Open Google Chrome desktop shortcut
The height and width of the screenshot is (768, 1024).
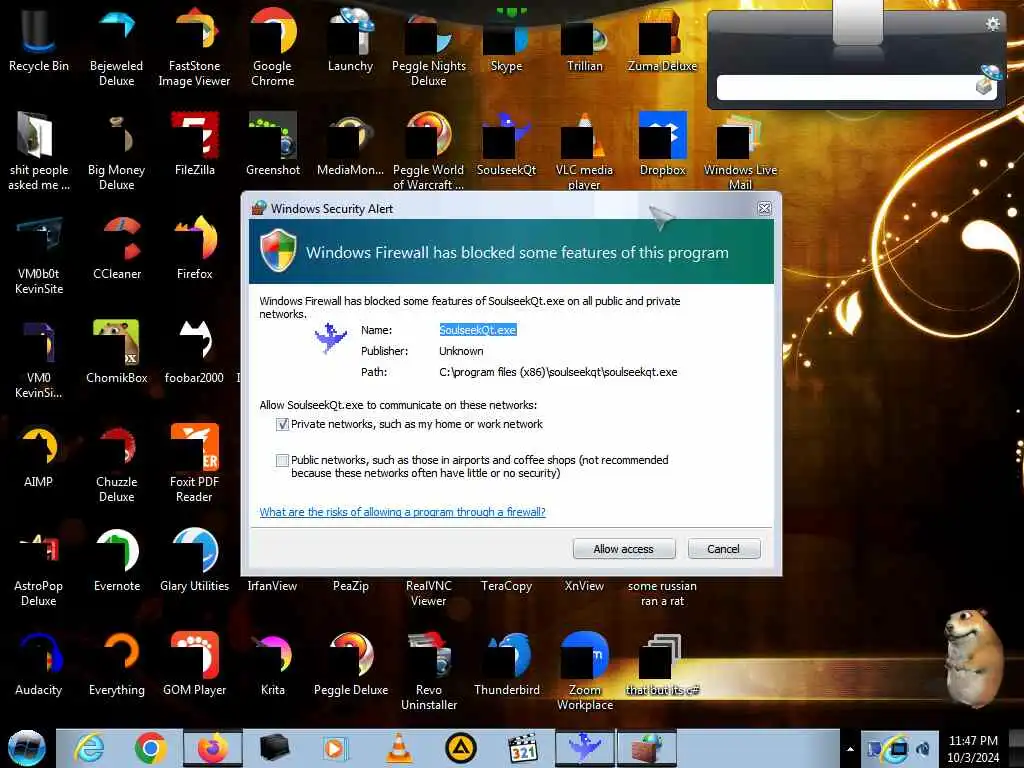coord(273,47)
